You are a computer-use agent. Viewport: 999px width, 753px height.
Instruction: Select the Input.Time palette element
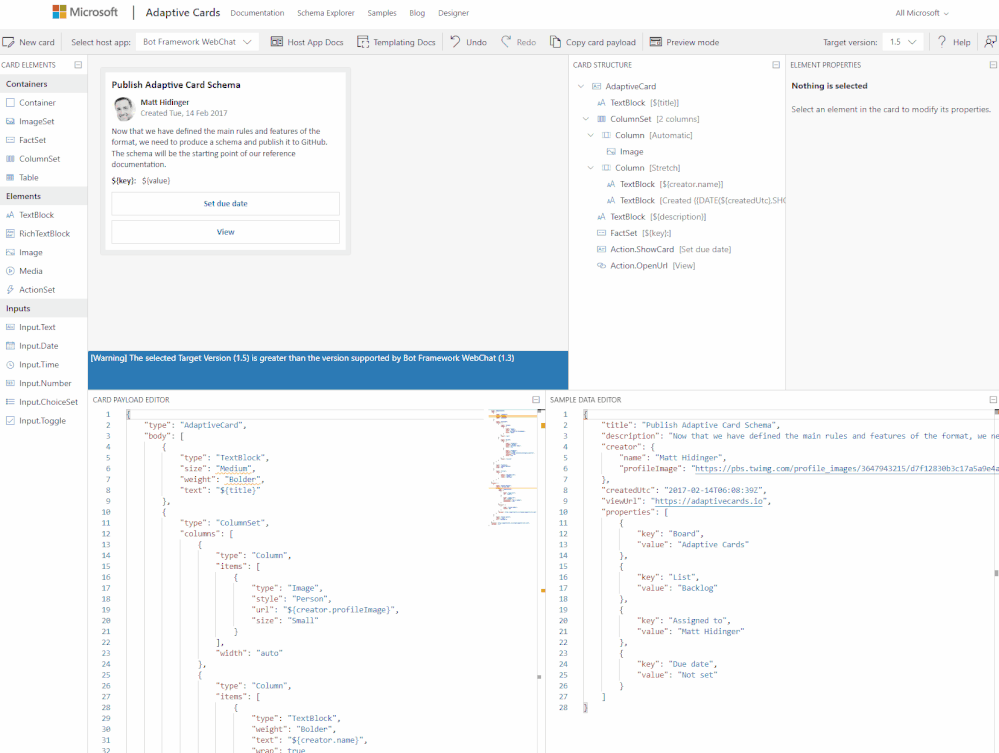43,364
